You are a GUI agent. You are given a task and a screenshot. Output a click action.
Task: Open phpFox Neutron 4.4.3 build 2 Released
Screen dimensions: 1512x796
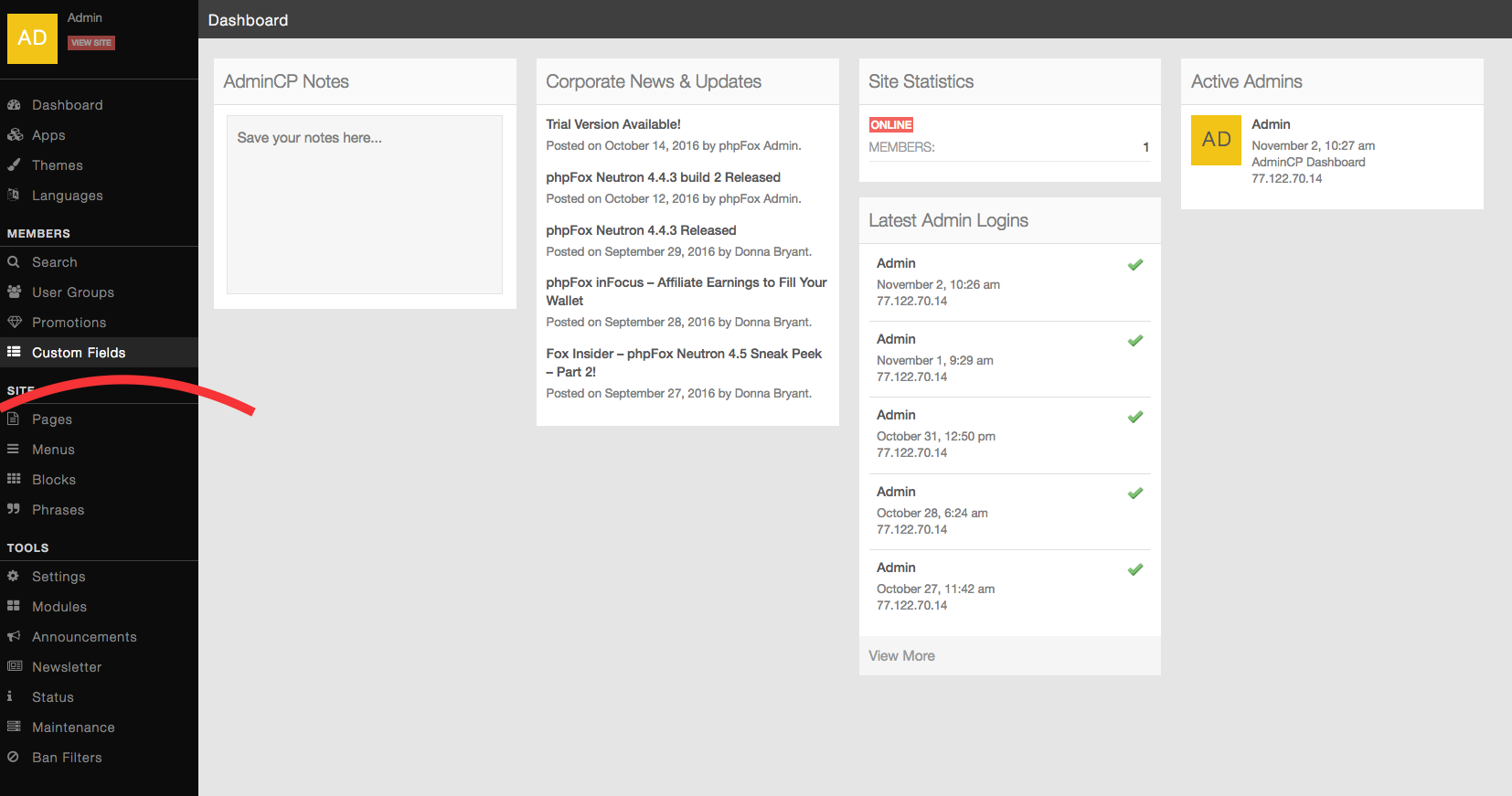(663, 177)
